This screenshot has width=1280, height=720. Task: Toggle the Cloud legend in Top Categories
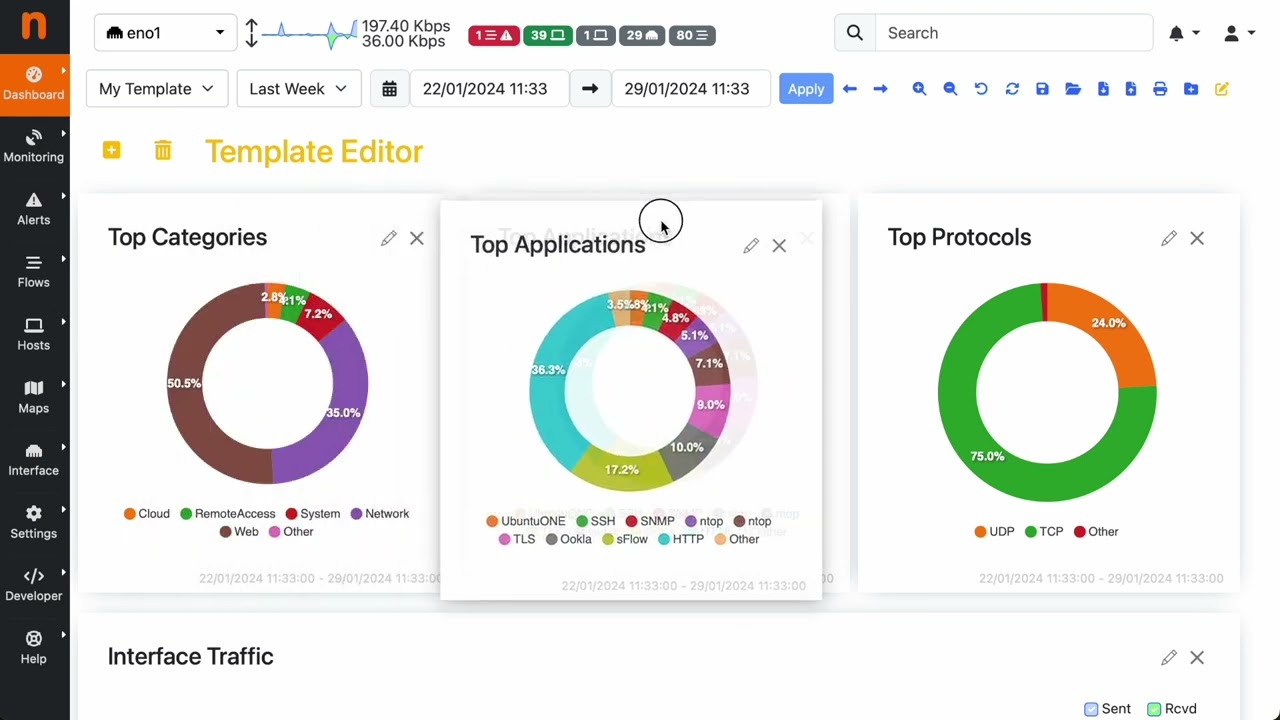coord(146,514)
